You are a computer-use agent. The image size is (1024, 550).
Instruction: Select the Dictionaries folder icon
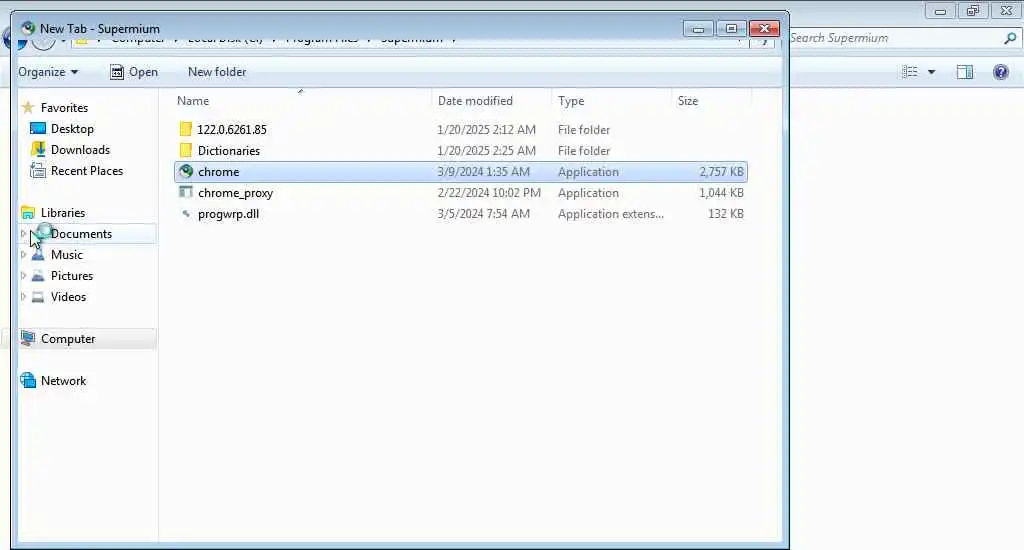click(x=186, y=150)
